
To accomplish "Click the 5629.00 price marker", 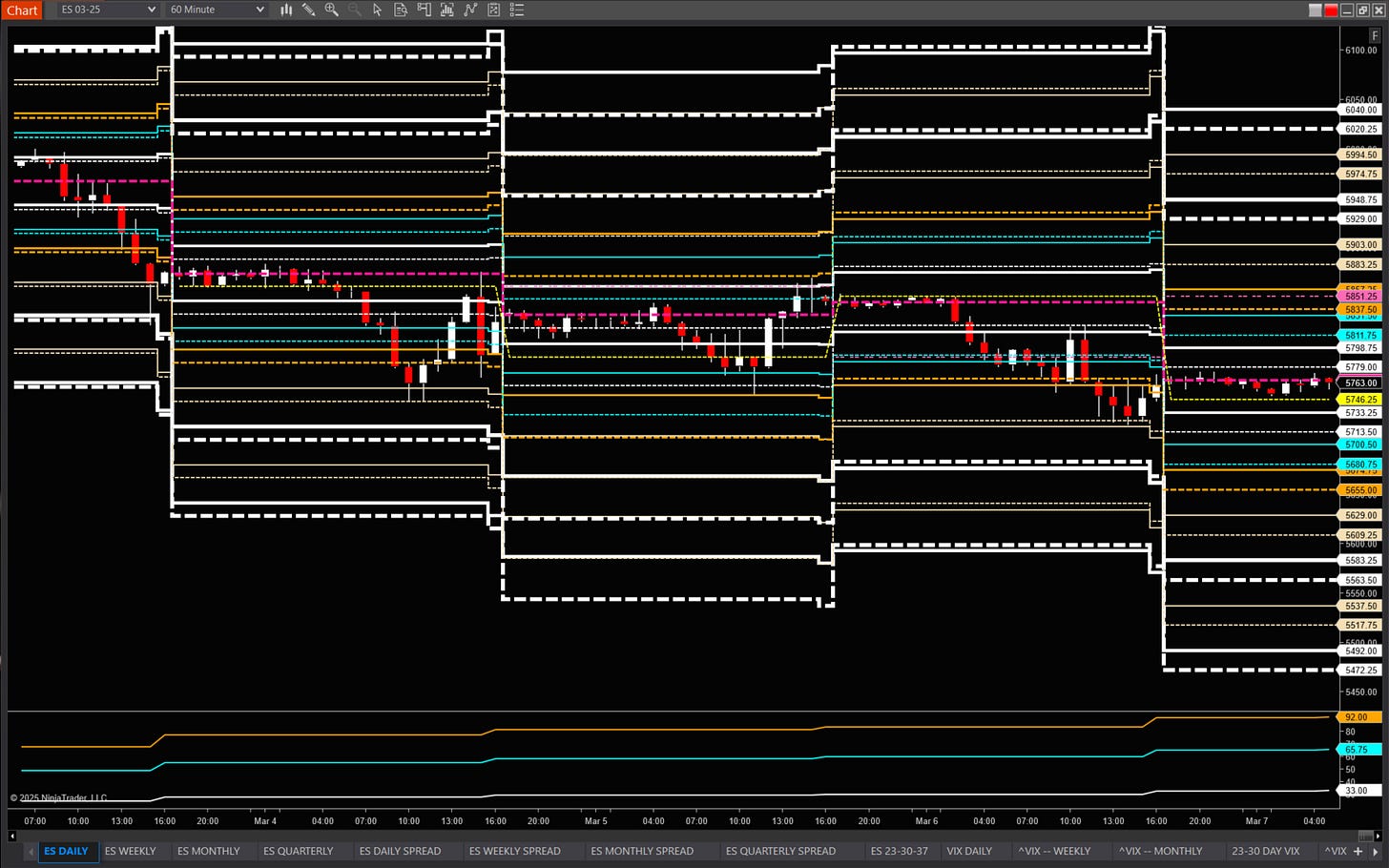I will (x=1360, y=515).
